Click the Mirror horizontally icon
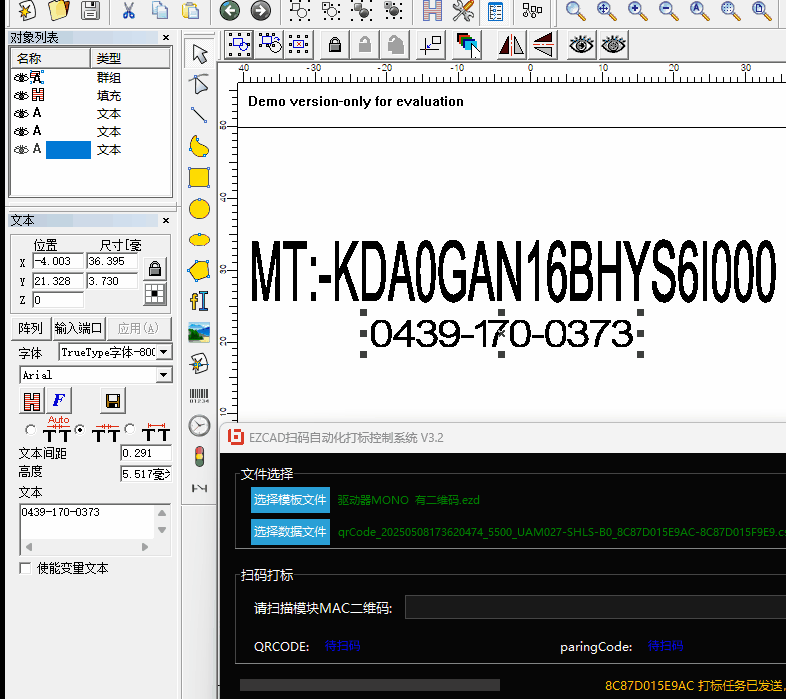Screen dimensions: 786x699 click(511, 45)
